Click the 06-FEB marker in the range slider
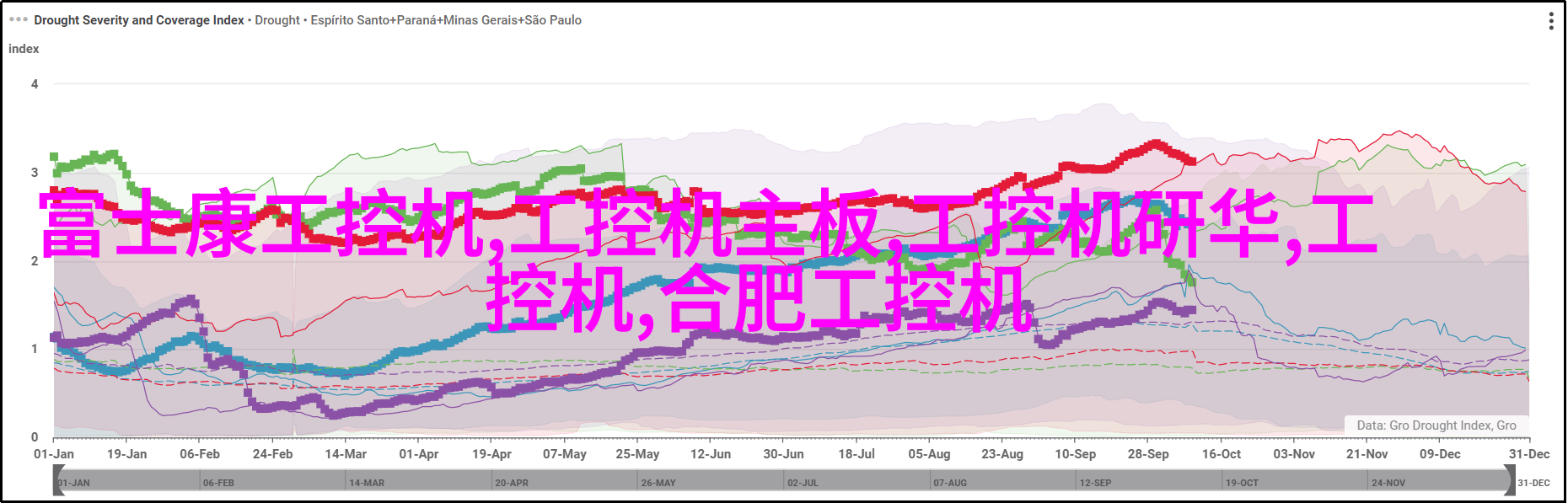The image size is (1568, 503). pos(218,483)
